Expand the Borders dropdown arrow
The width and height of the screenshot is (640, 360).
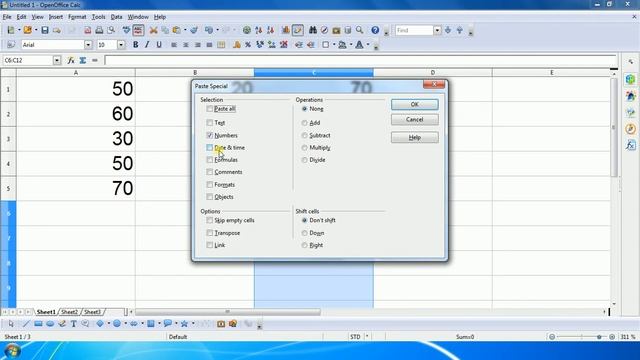pyautogui.click(x=333, y=45)
